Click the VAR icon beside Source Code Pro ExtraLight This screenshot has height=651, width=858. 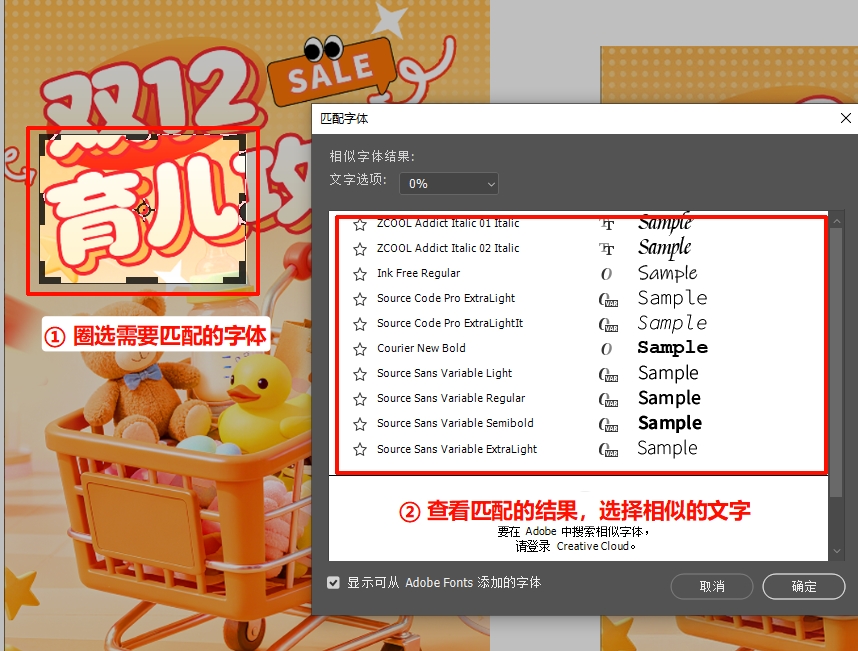point(607,297)
